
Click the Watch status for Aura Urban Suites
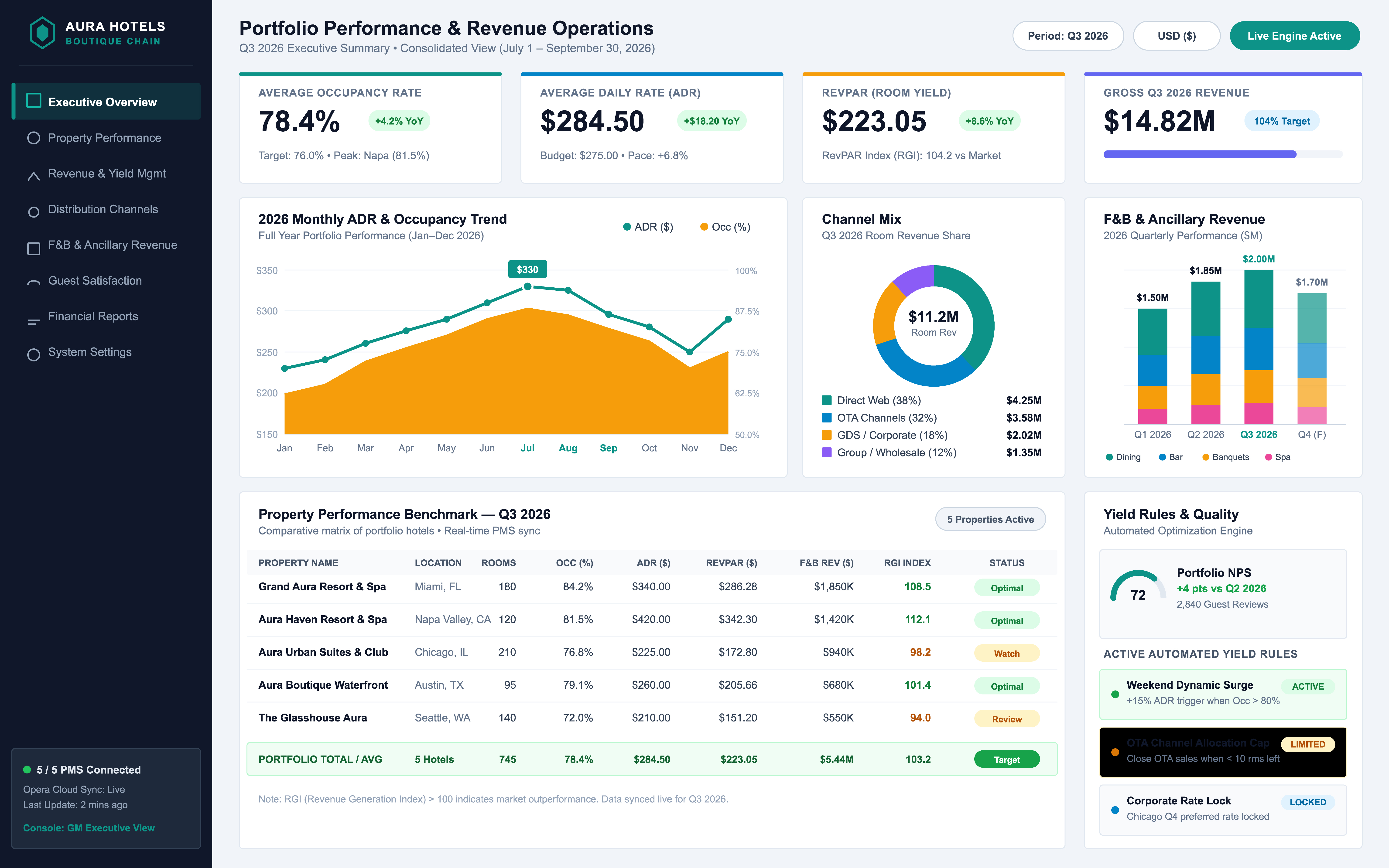coord(1007,653)
